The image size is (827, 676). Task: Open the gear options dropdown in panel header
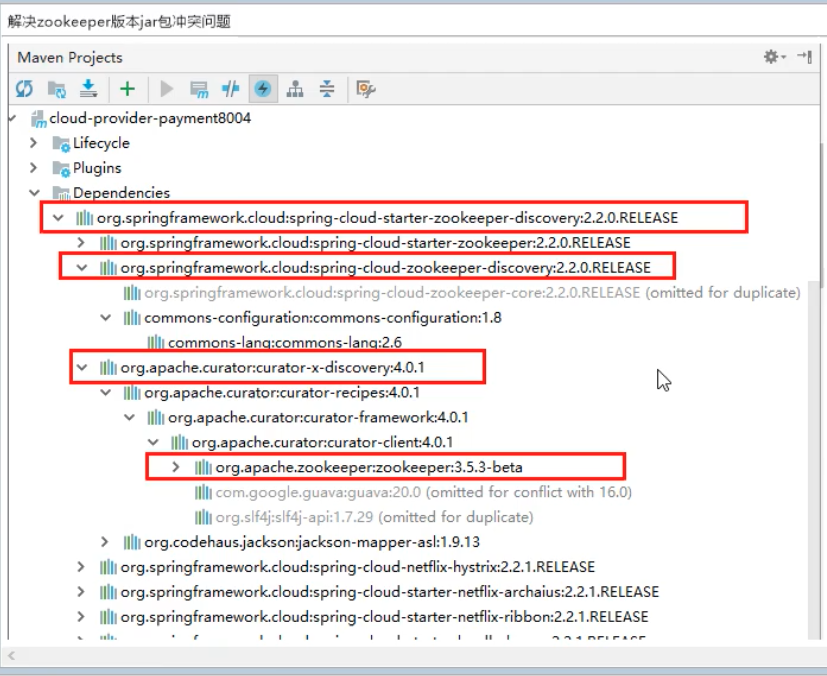coord(774,57)
